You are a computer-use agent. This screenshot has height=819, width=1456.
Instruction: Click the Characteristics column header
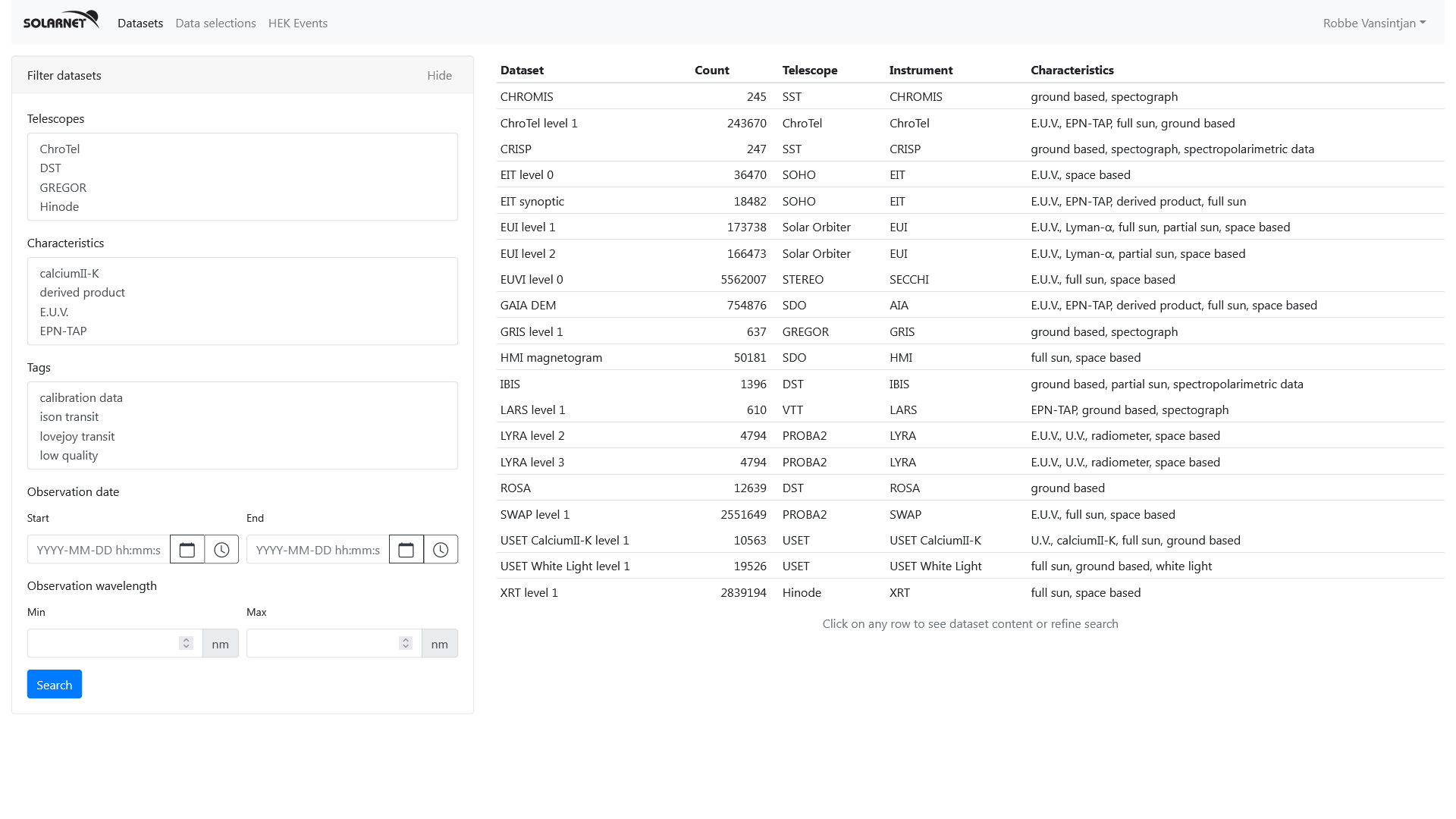click(x=1072, y=70)
